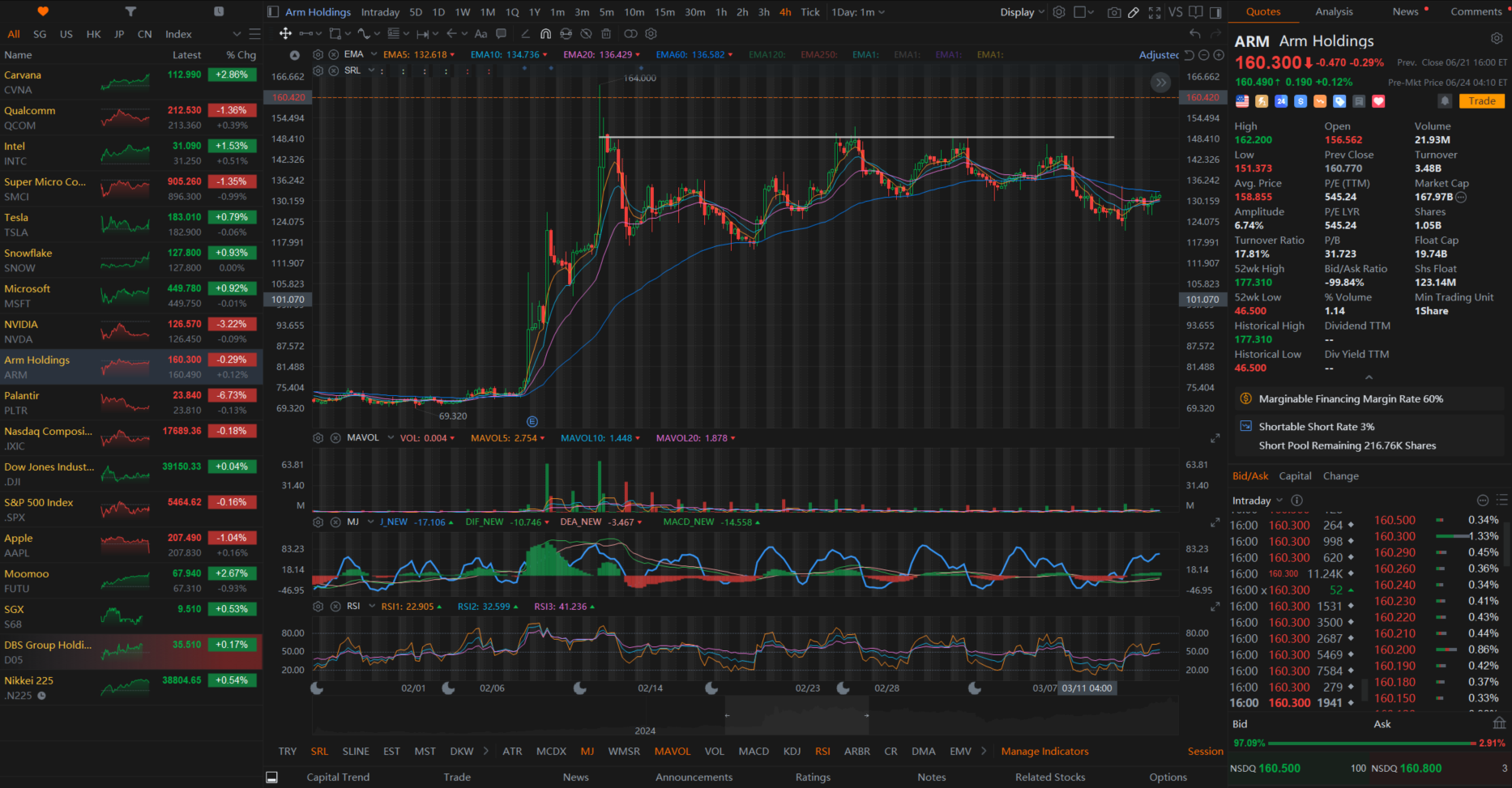Click the Session button
Image resolution: width=1512 pixels, height=788 pixels.
click(1206, 752)
